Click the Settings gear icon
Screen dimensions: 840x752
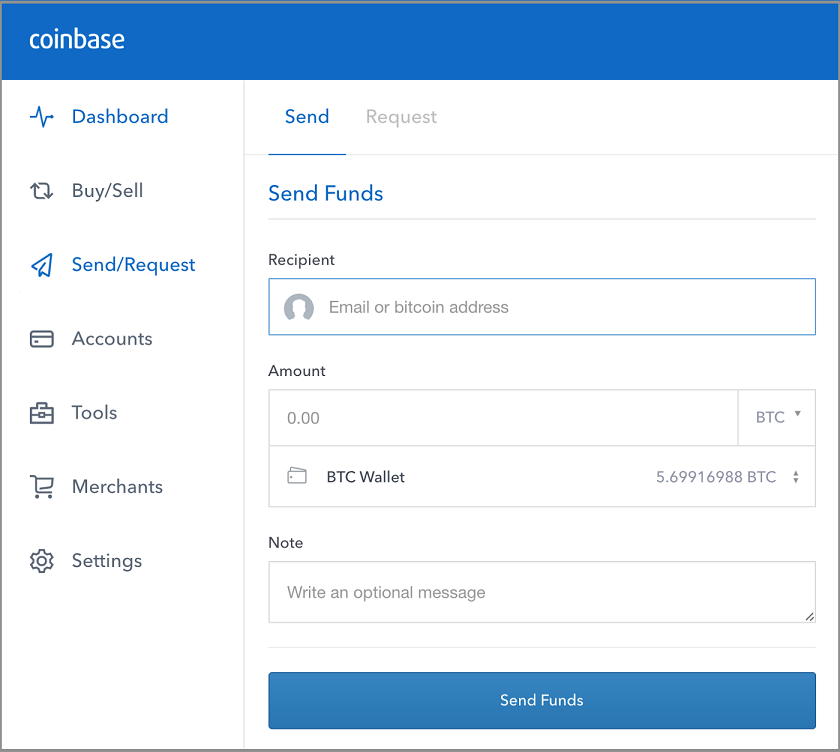(42, 561)
